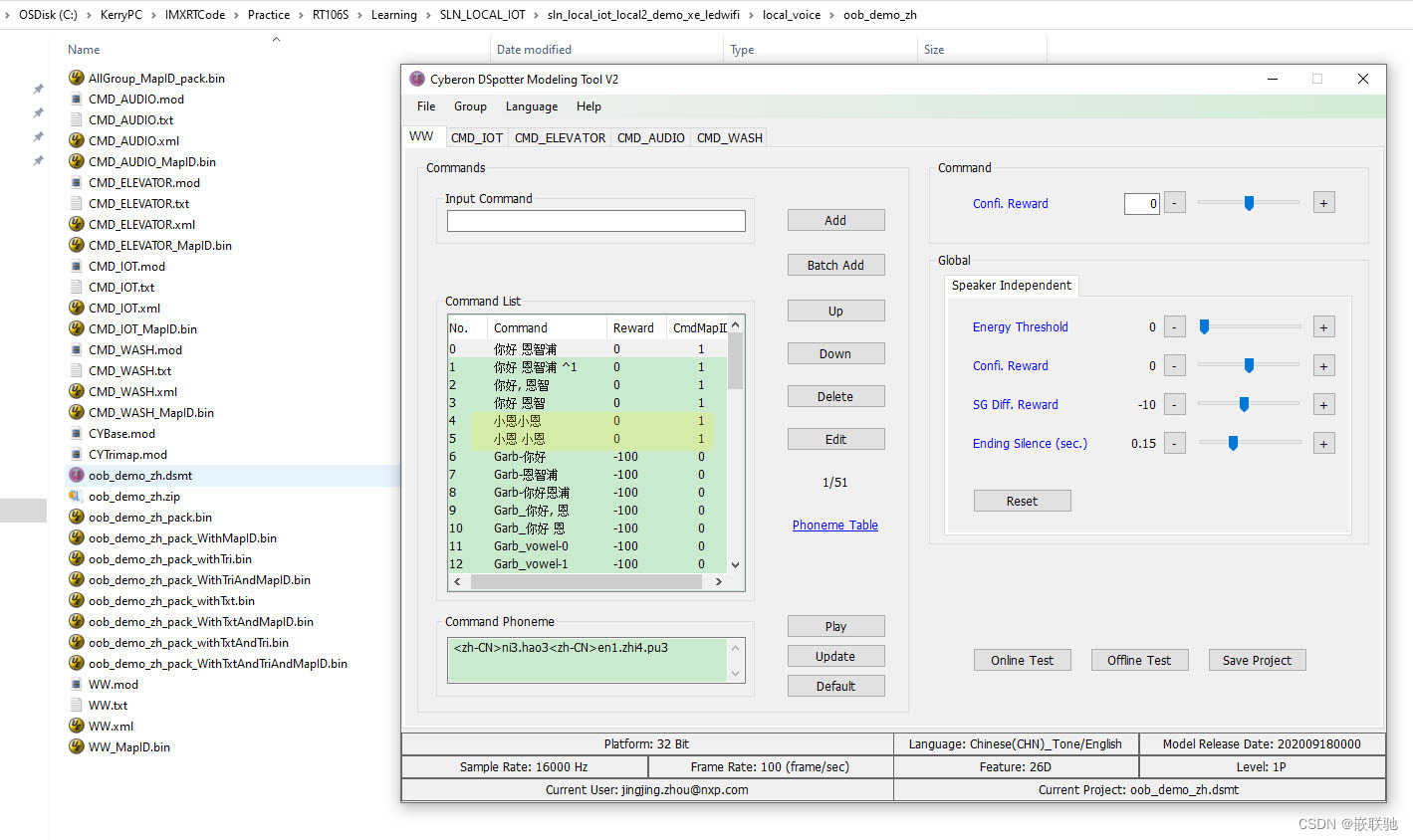Click the oob_demo_zh.zip archive icon
This screenshot has width=1413, height=840.
[x=76, y=496]
